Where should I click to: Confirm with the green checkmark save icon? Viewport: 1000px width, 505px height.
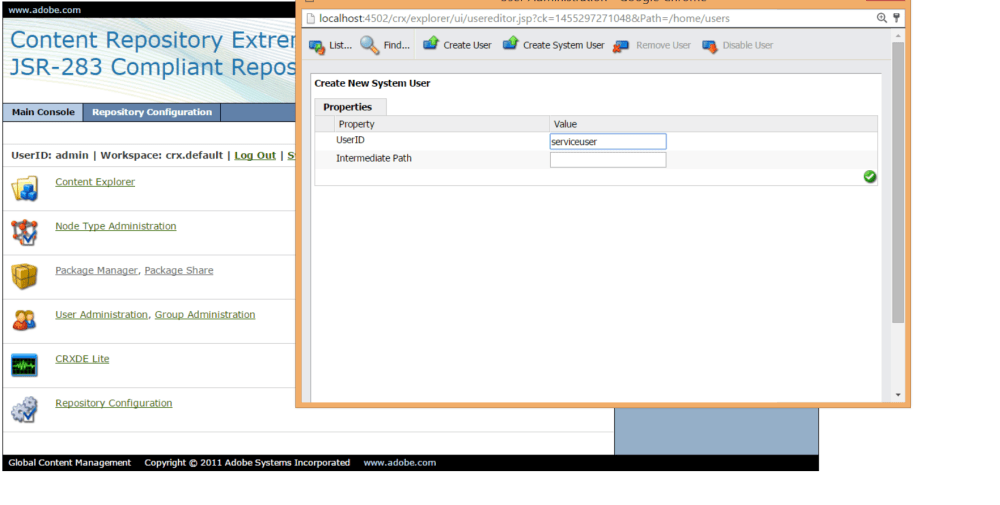870,177
